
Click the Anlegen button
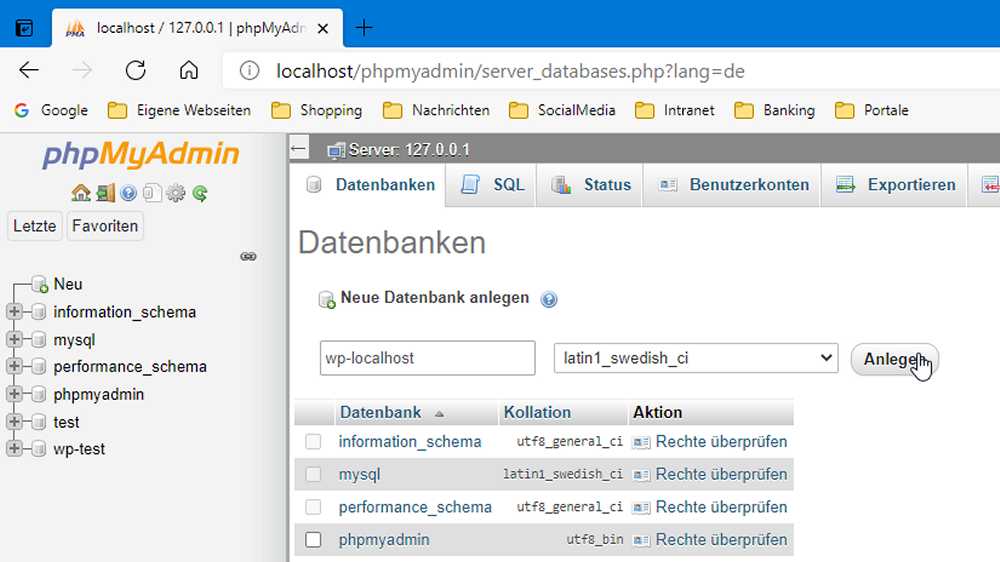click(894, 359)
